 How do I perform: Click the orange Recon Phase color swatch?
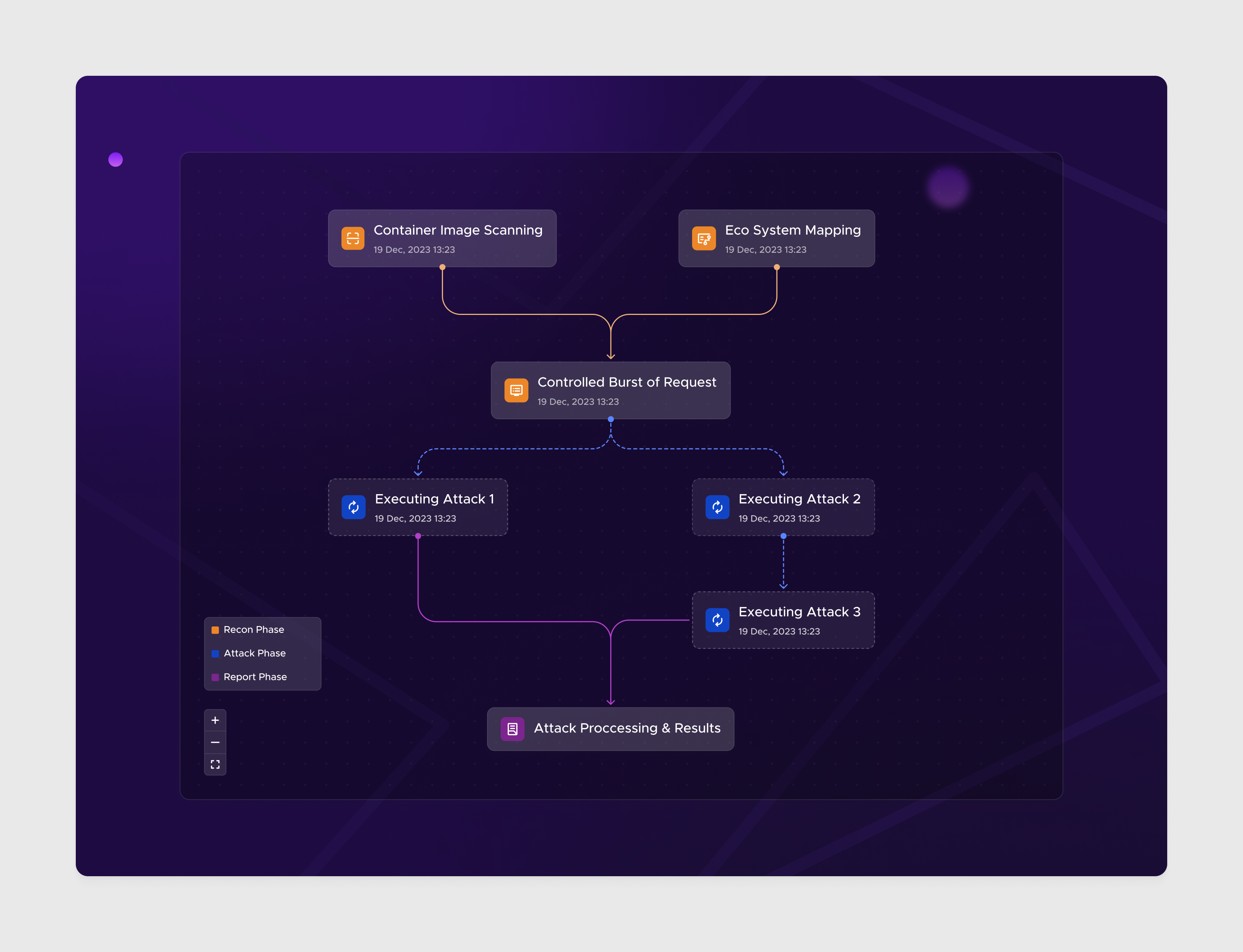point(215,629)
